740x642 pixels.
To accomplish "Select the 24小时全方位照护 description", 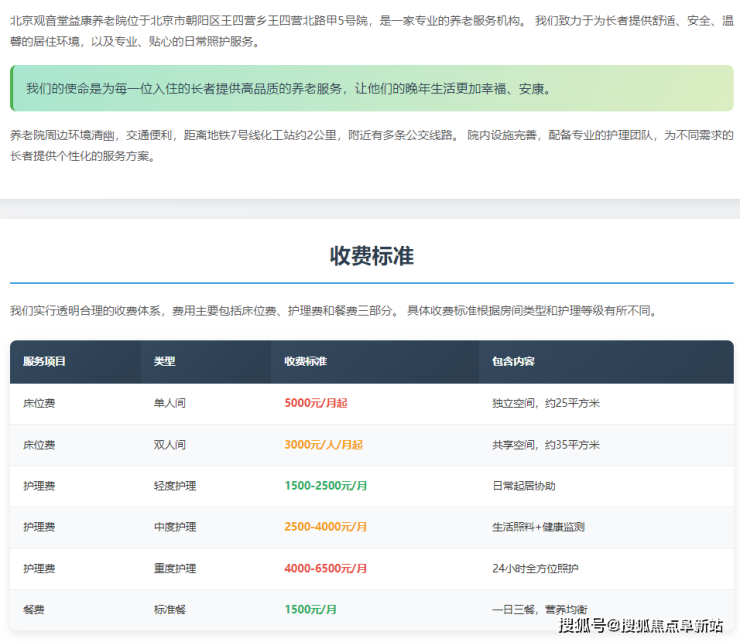I will coord(535,568).
